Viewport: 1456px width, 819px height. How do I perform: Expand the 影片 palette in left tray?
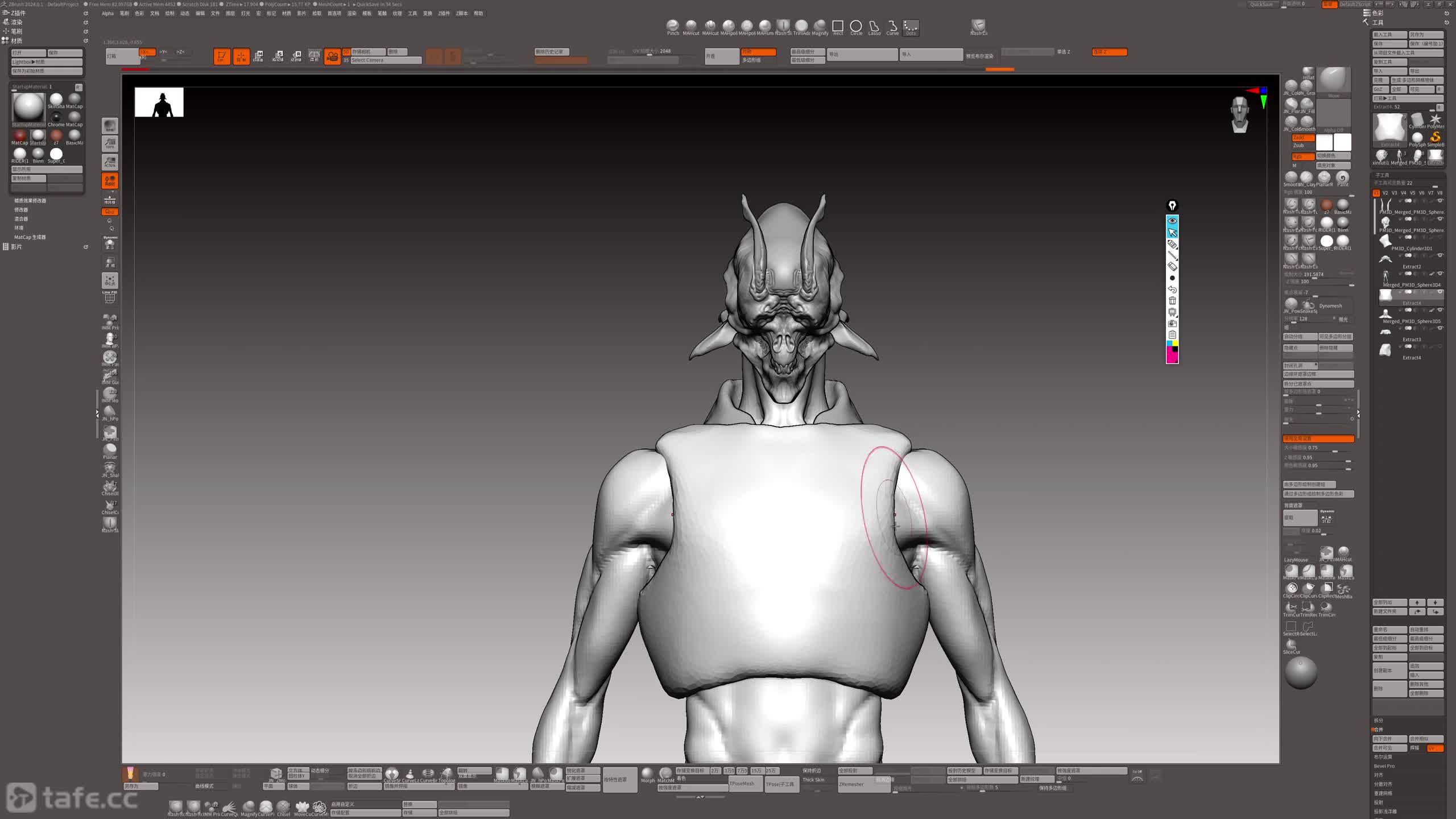[x=16, y=247]
